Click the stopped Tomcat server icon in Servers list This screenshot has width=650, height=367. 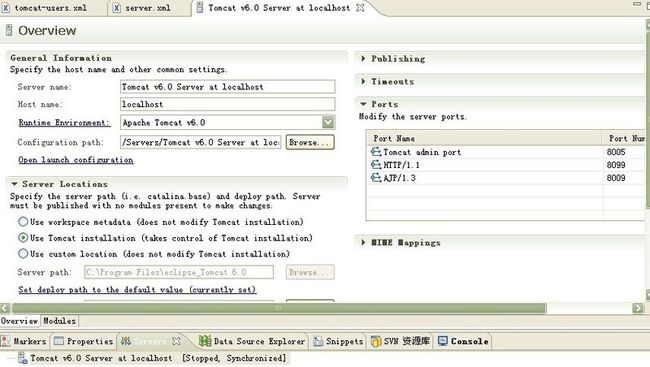point(22,358)
